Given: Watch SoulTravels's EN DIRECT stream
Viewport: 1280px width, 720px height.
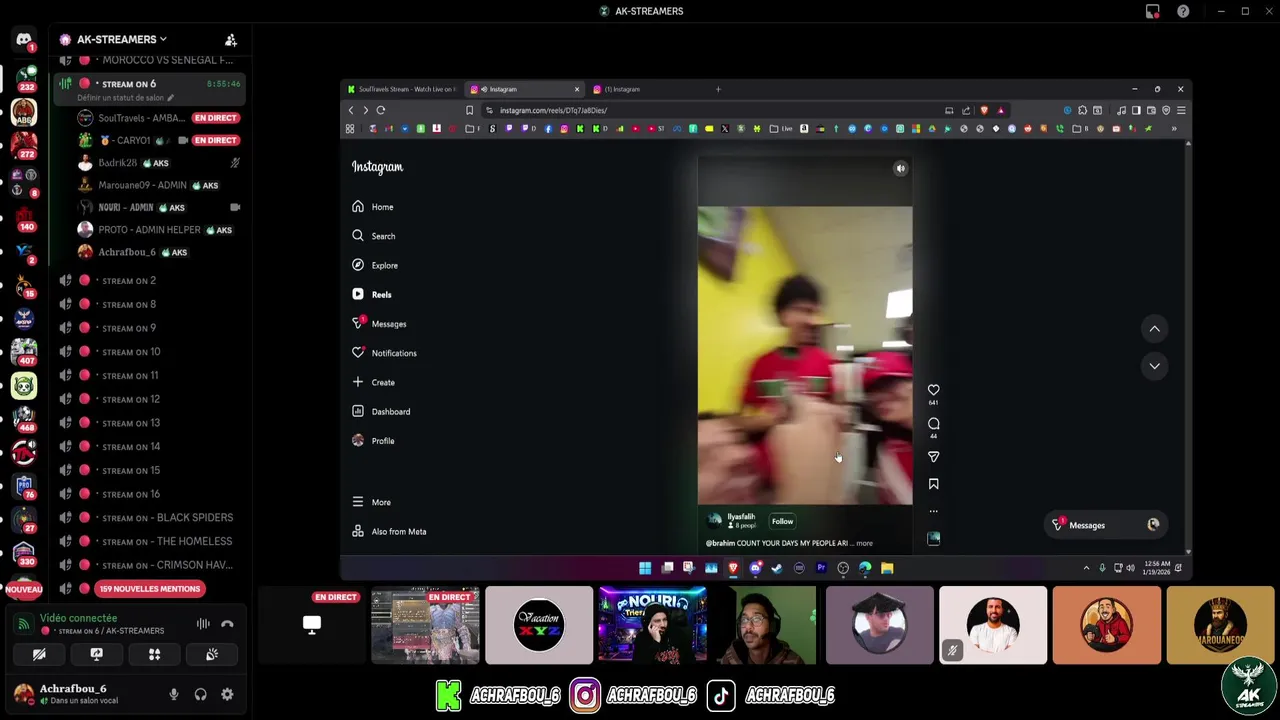Looking at the screenshot, I should tap(216, 118).
